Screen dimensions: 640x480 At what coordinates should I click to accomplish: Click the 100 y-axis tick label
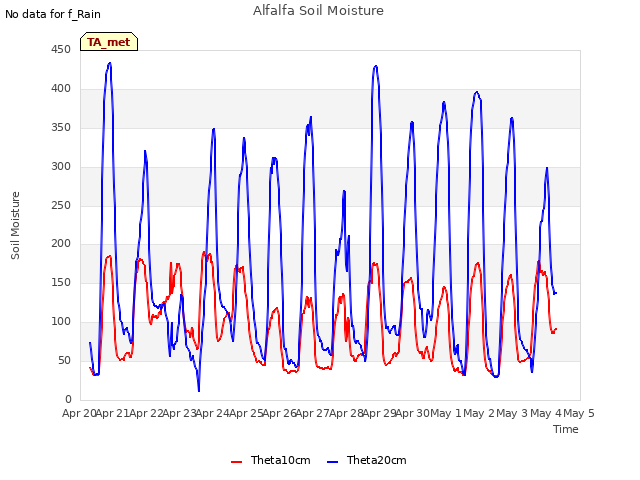coord(61,322)
